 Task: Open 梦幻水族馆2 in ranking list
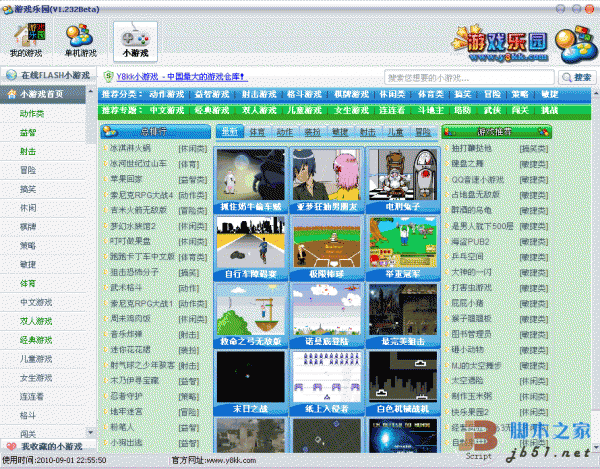coord(133,226)
